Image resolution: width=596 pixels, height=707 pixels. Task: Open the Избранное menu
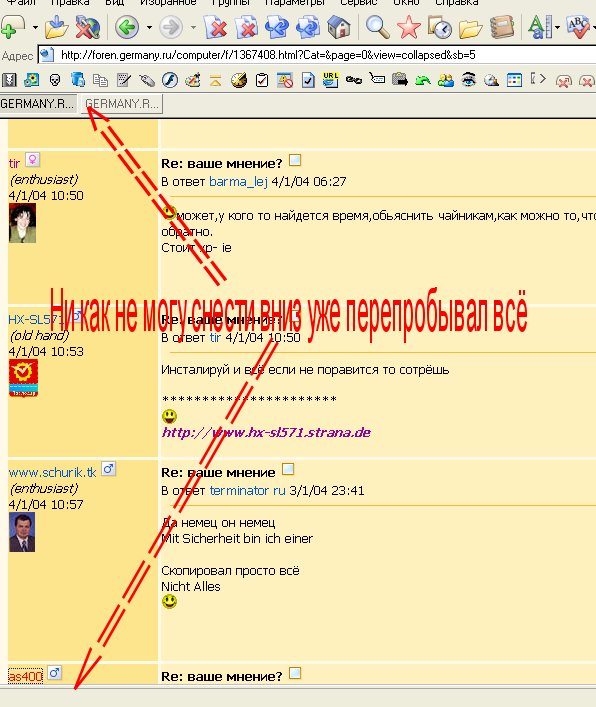pos(168,2)
